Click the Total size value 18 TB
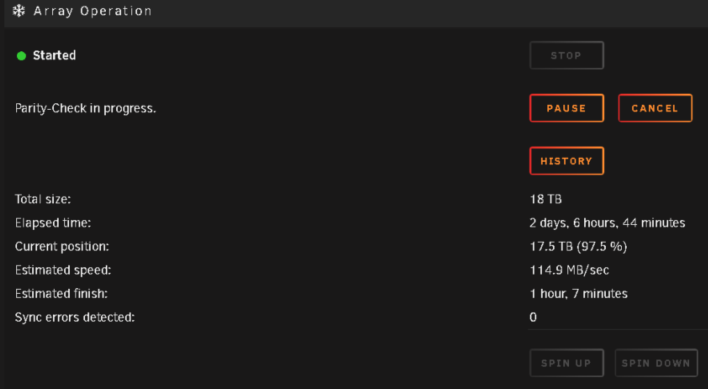708x389 pixels. (x=545, y=199)
